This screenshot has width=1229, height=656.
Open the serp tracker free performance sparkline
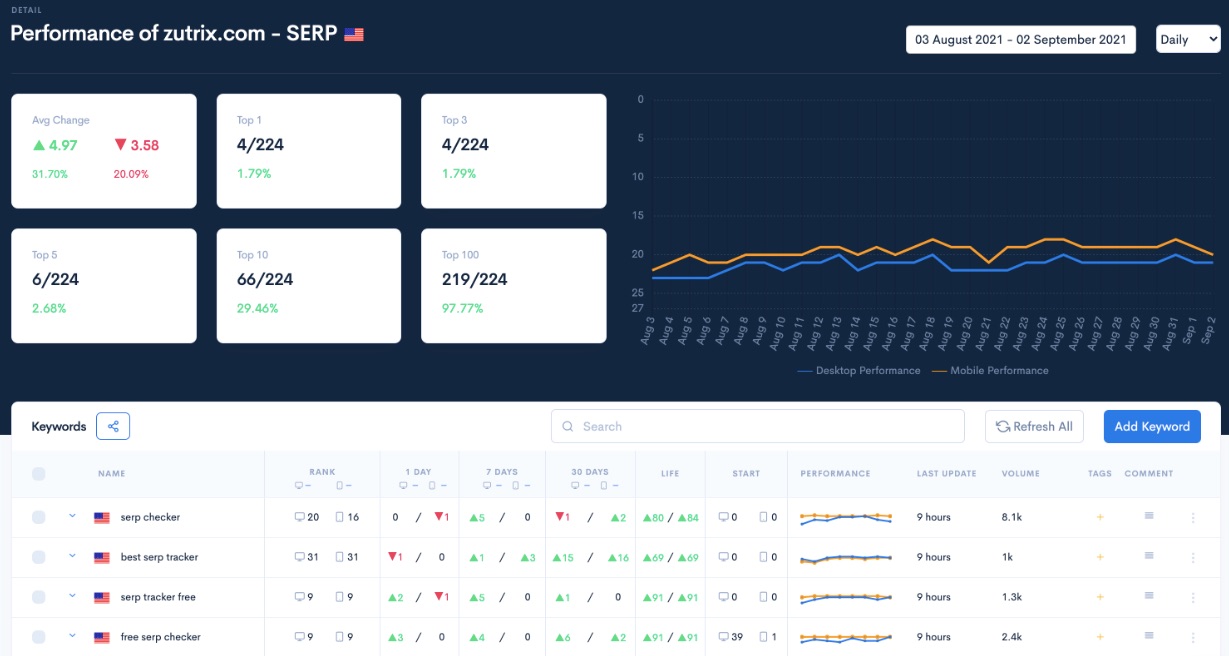point(846,597)
